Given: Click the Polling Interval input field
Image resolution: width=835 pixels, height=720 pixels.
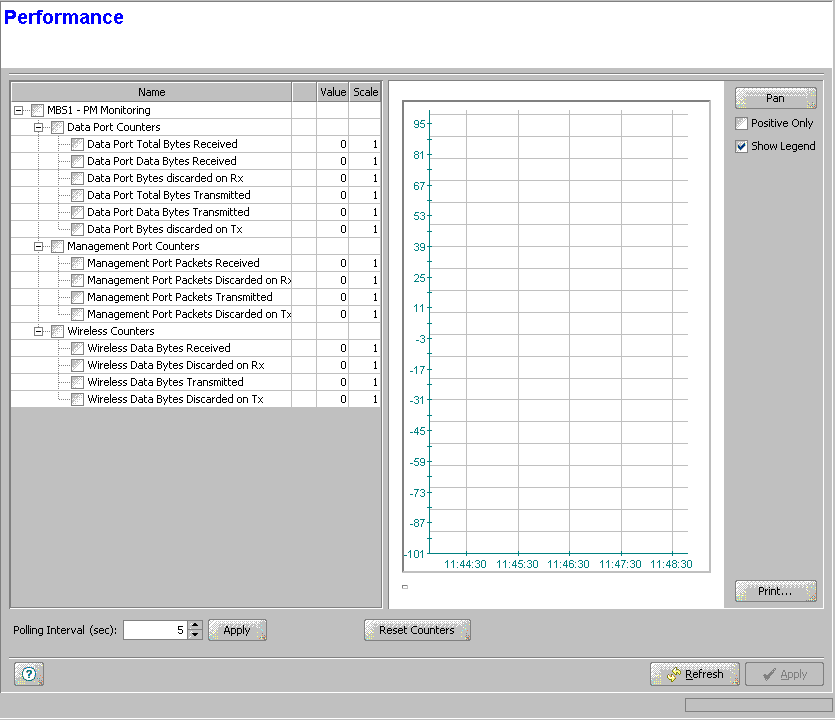Looking at the screenshot, I should pos(154,630).
